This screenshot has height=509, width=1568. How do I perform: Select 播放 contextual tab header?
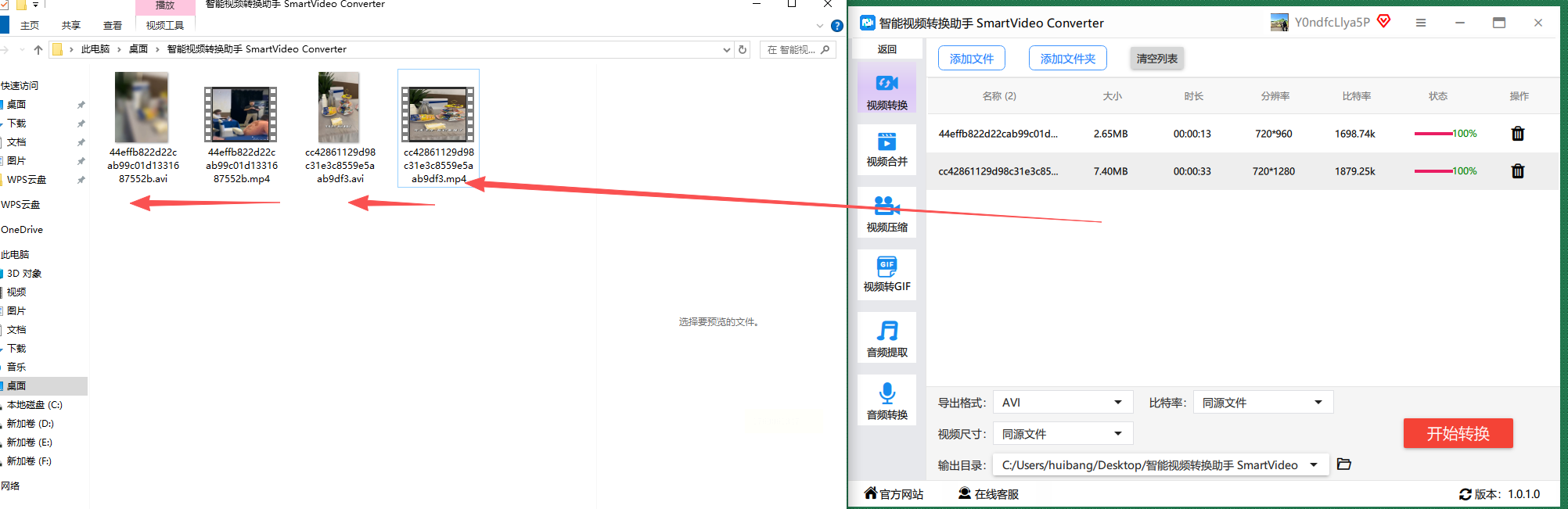(x=165, y=5)
